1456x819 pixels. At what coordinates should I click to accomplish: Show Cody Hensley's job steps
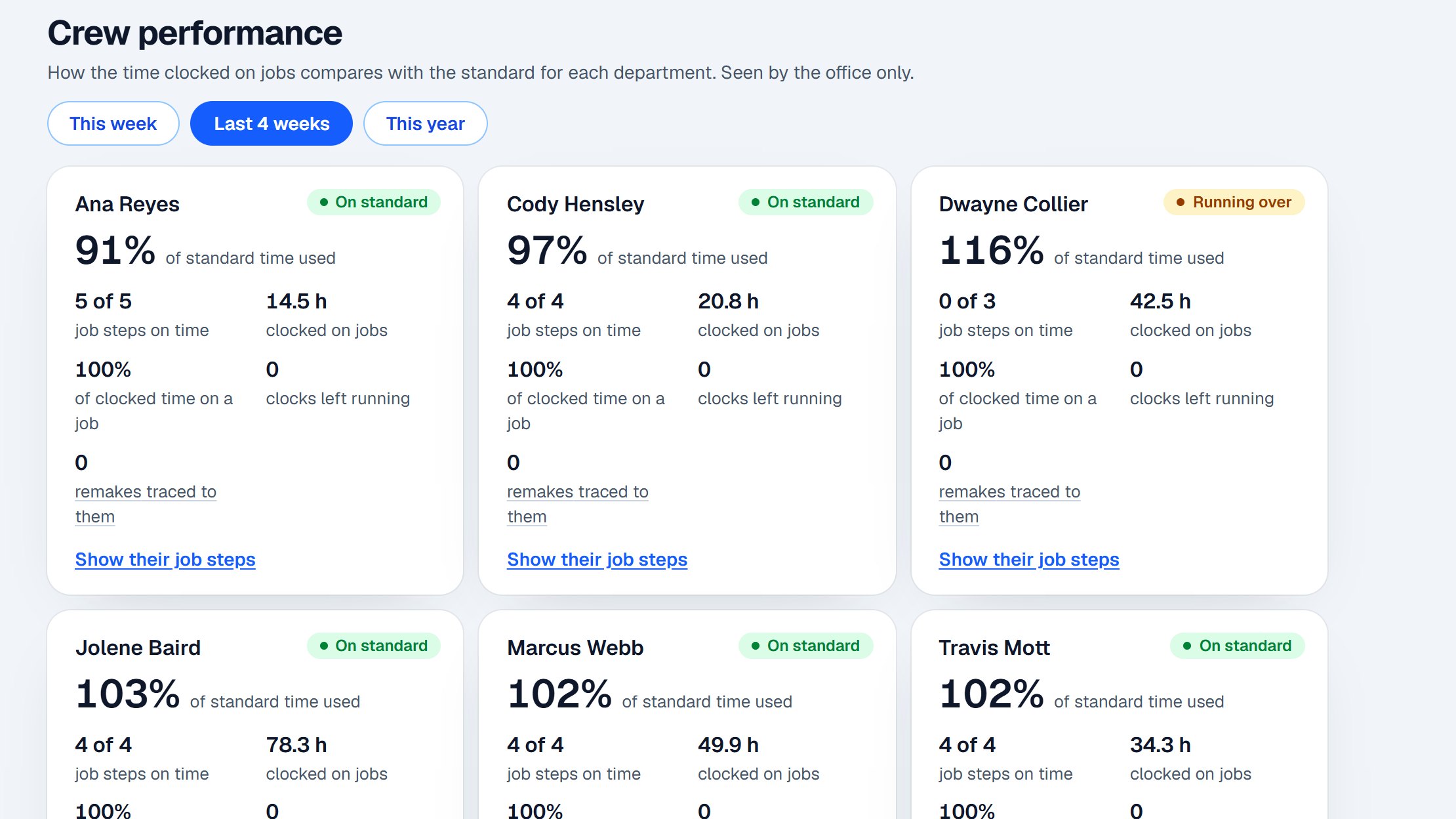(x=597, y=559)
